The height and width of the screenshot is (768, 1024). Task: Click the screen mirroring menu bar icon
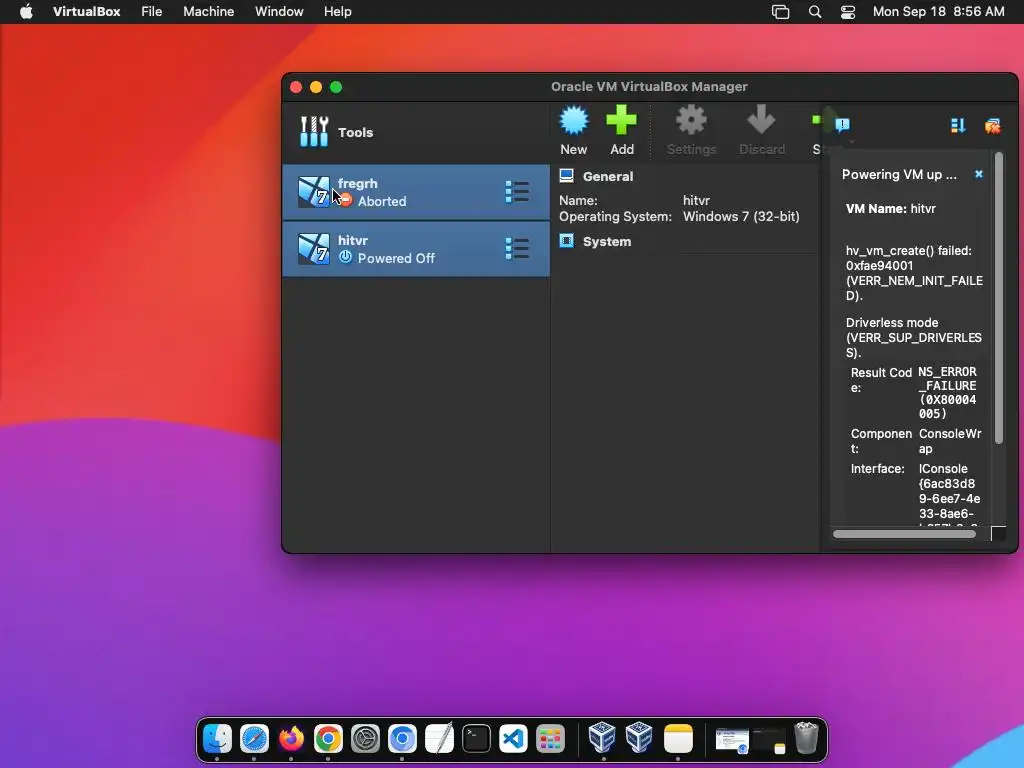tap(780, 12)
